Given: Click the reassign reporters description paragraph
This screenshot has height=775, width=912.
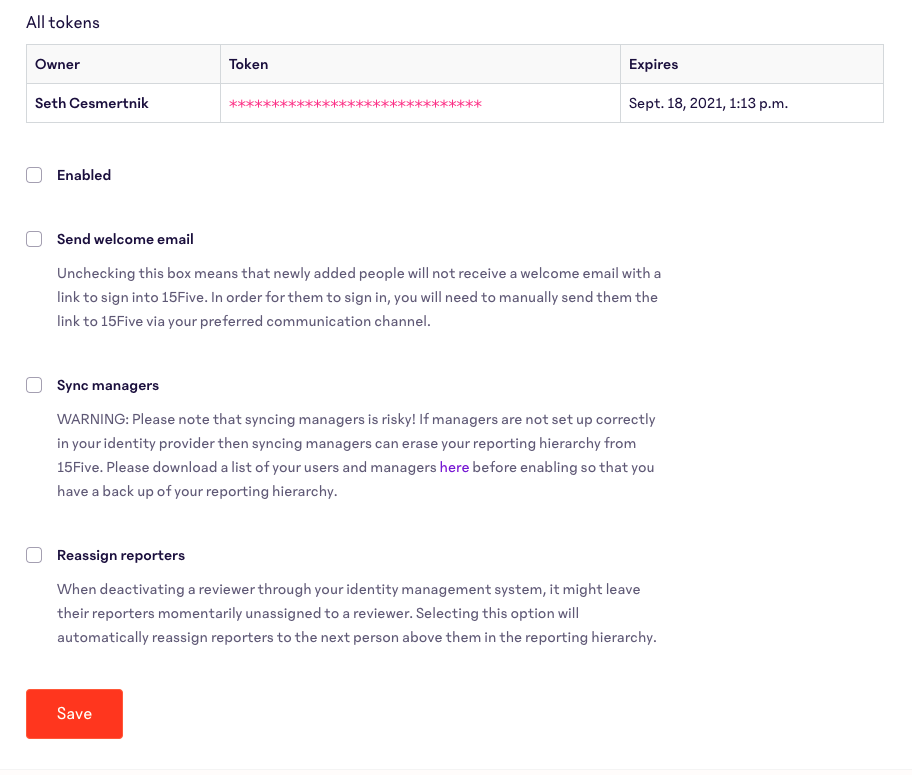Looking at the screenshot, I should (x=356, y=613).
